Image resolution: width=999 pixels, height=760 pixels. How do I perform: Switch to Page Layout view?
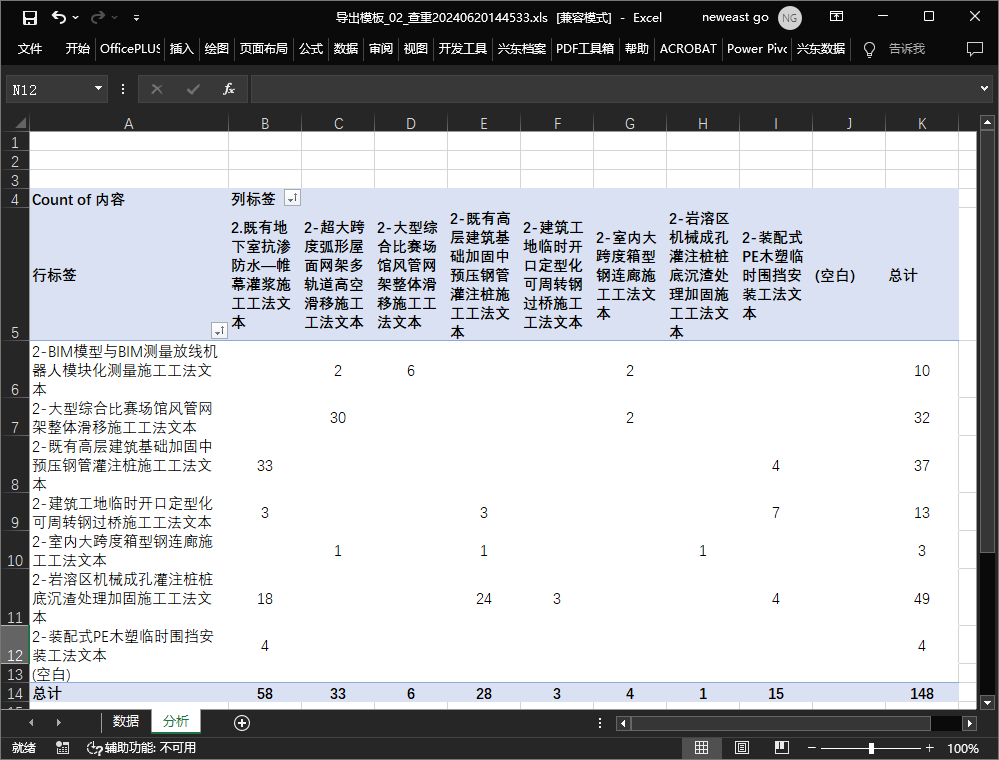pos(742,748)
